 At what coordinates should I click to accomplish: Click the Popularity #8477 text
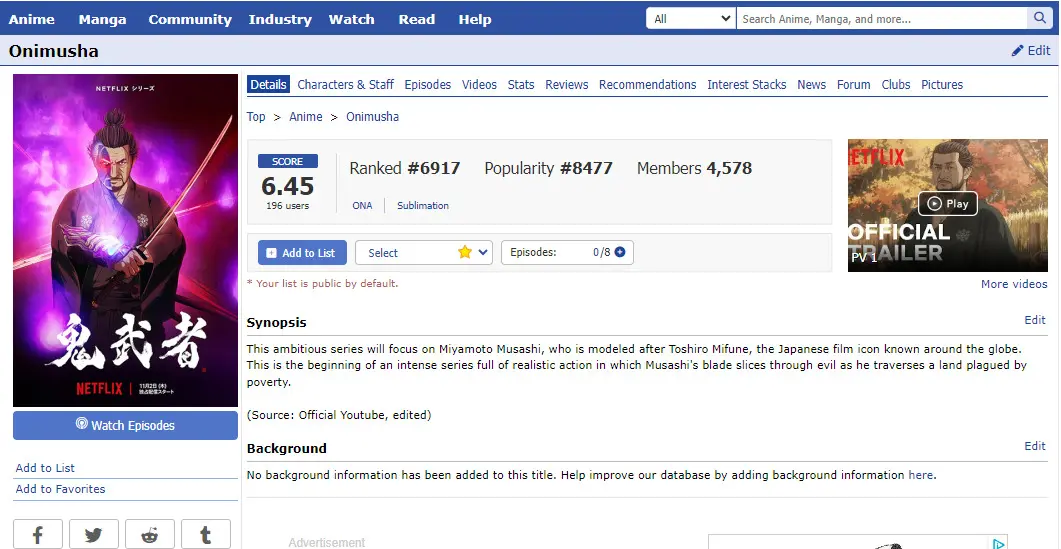click(549, 169)
